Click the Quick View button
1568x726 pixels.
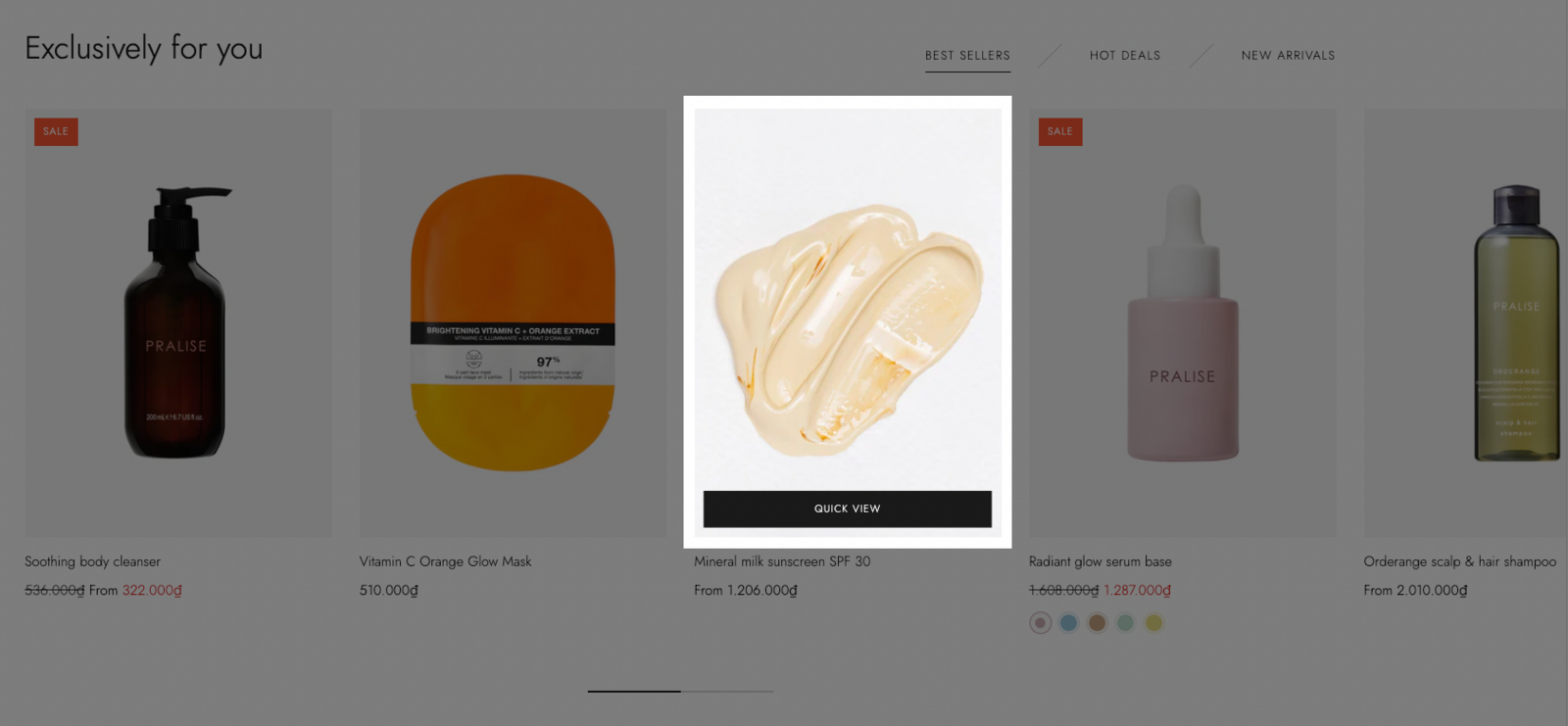pyautogui.click(x=847, y=508)
